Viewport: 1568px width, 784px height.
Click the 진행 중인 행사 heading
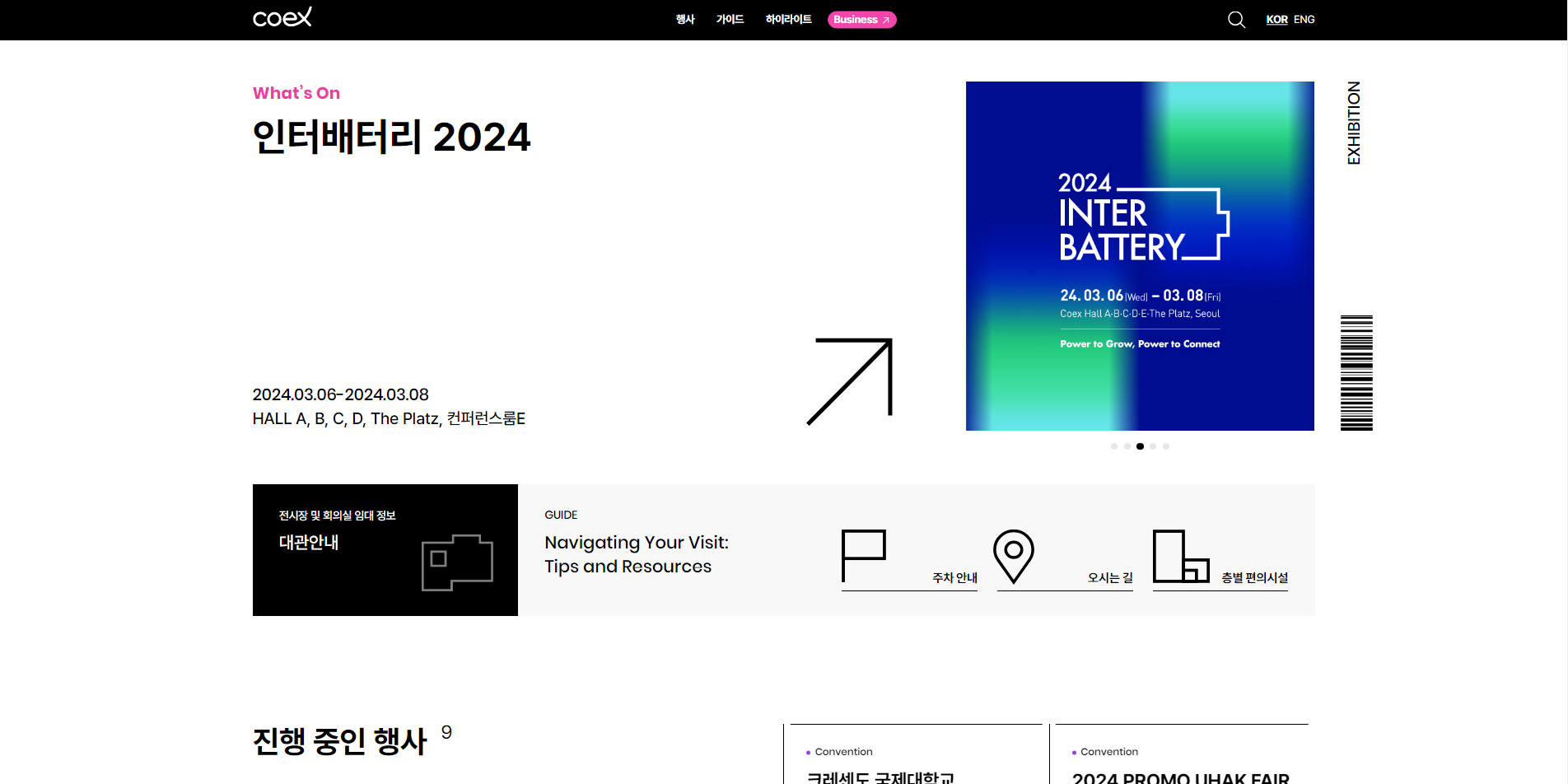point(340,742)
